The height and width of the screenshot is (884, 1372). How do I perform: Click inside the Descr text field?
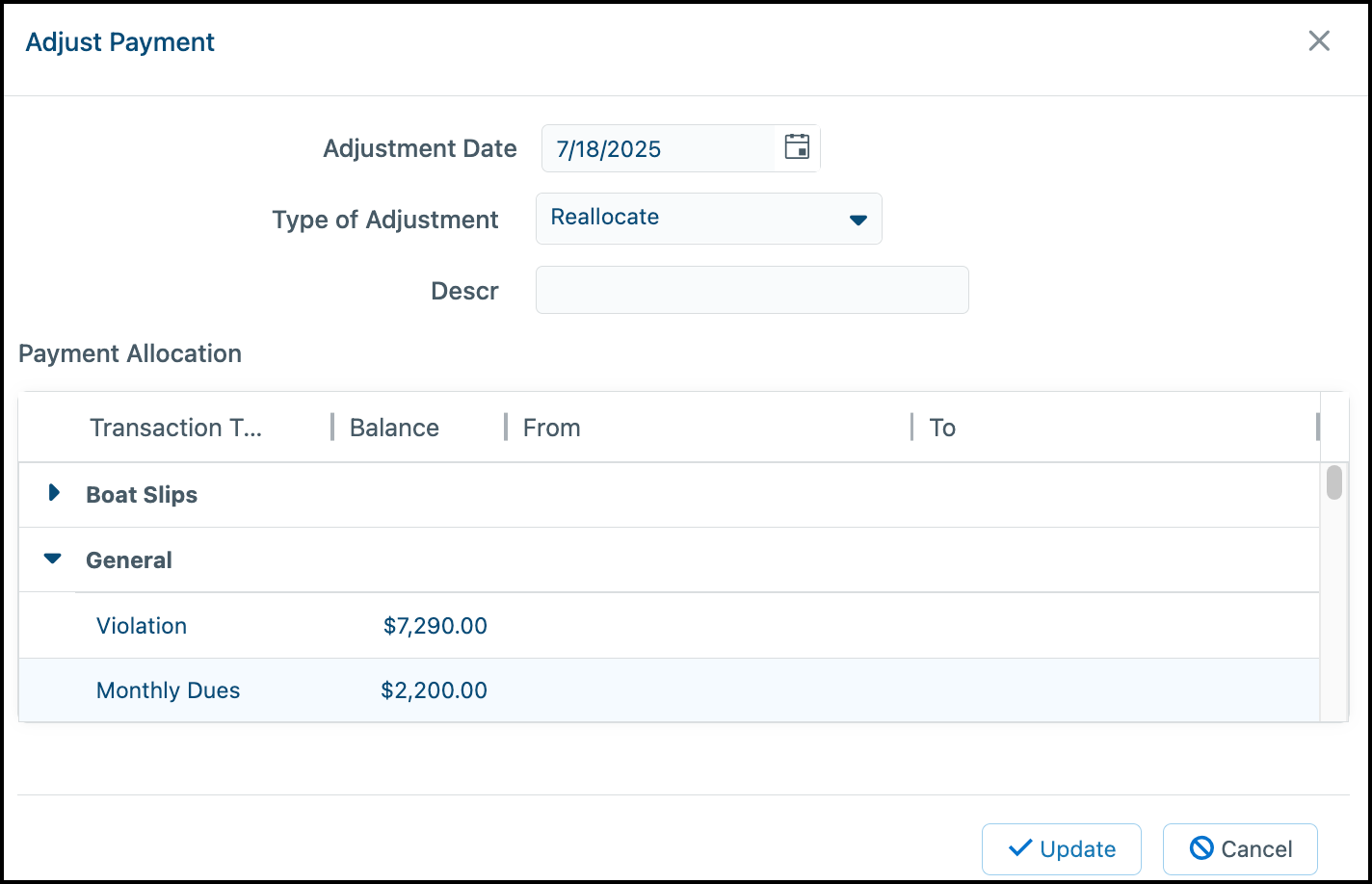pyautogui.click(x=752, y=289)
